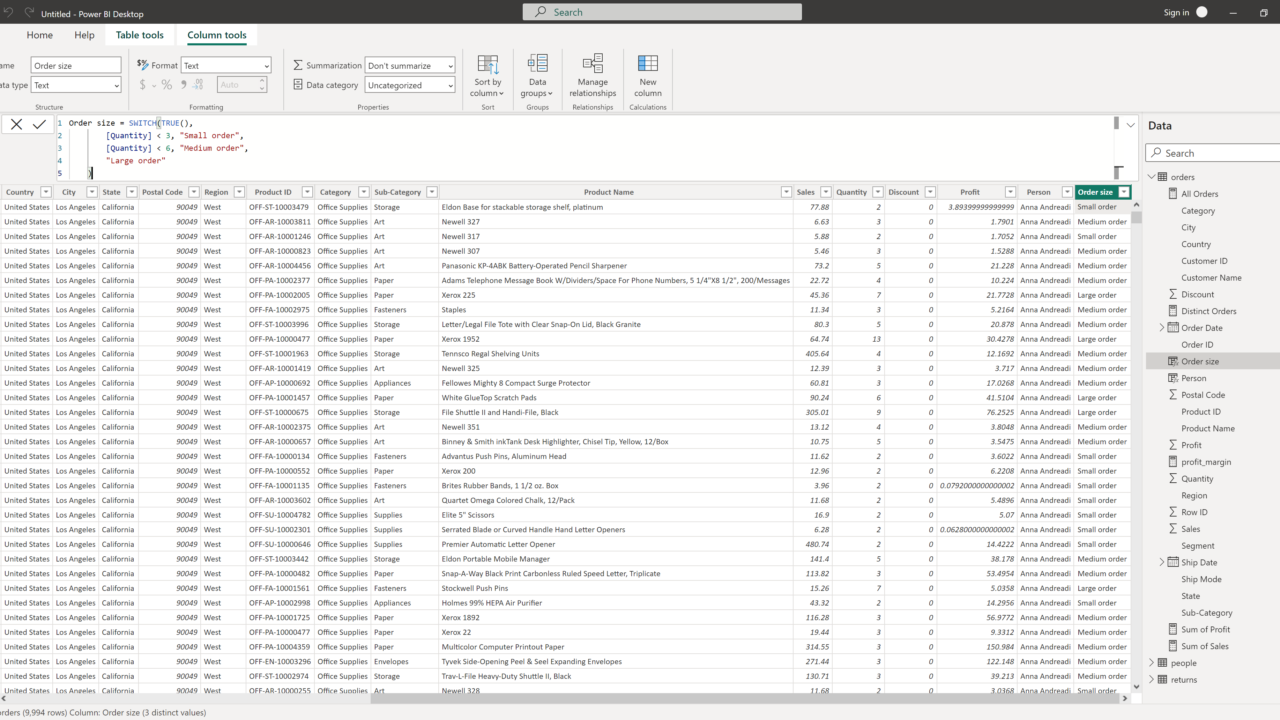Open the Data category dropdown
Screen dimensions: 1280x720
[409, 85]
